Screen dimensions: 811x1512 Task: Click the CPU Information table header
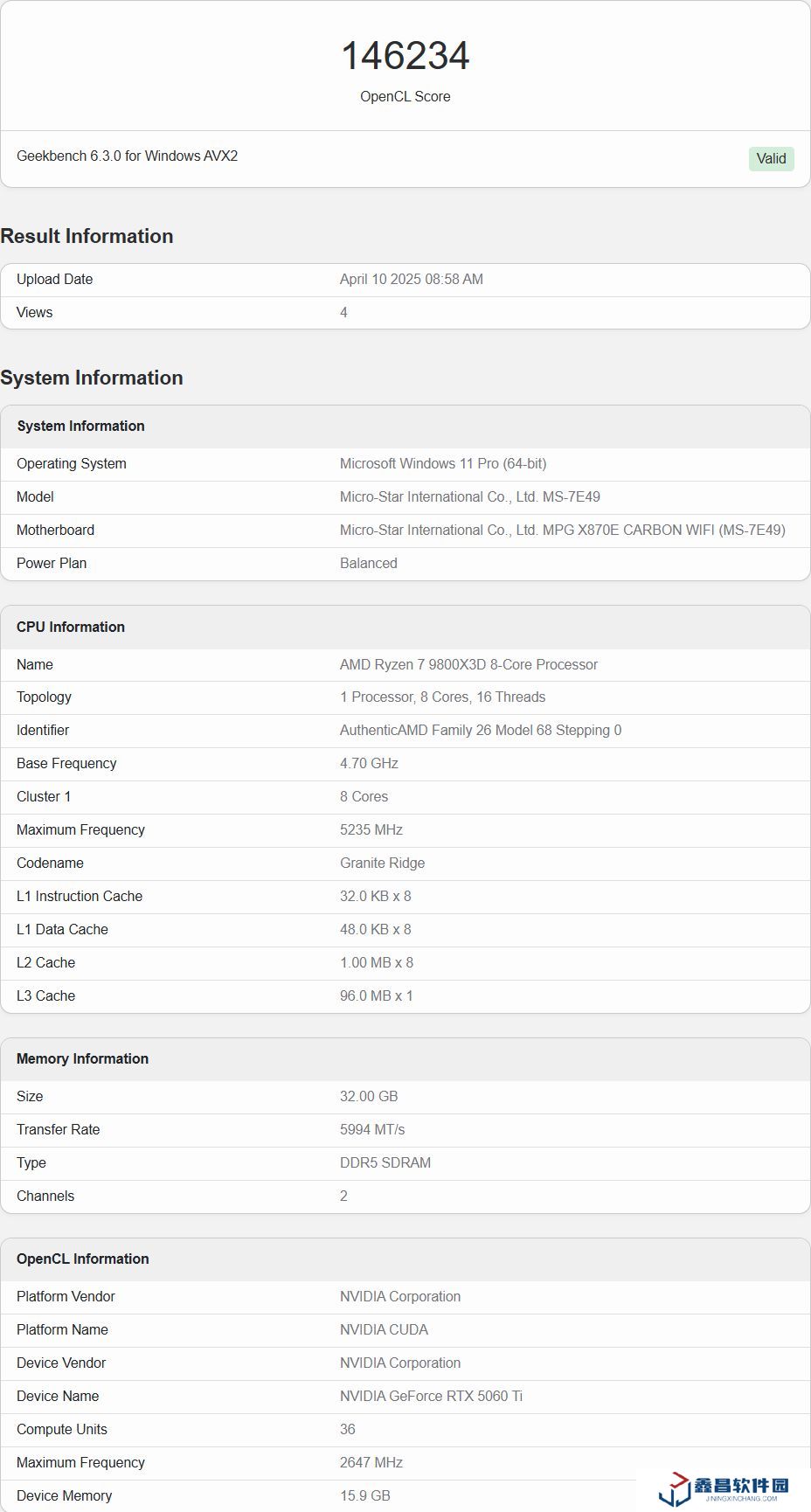71,627
